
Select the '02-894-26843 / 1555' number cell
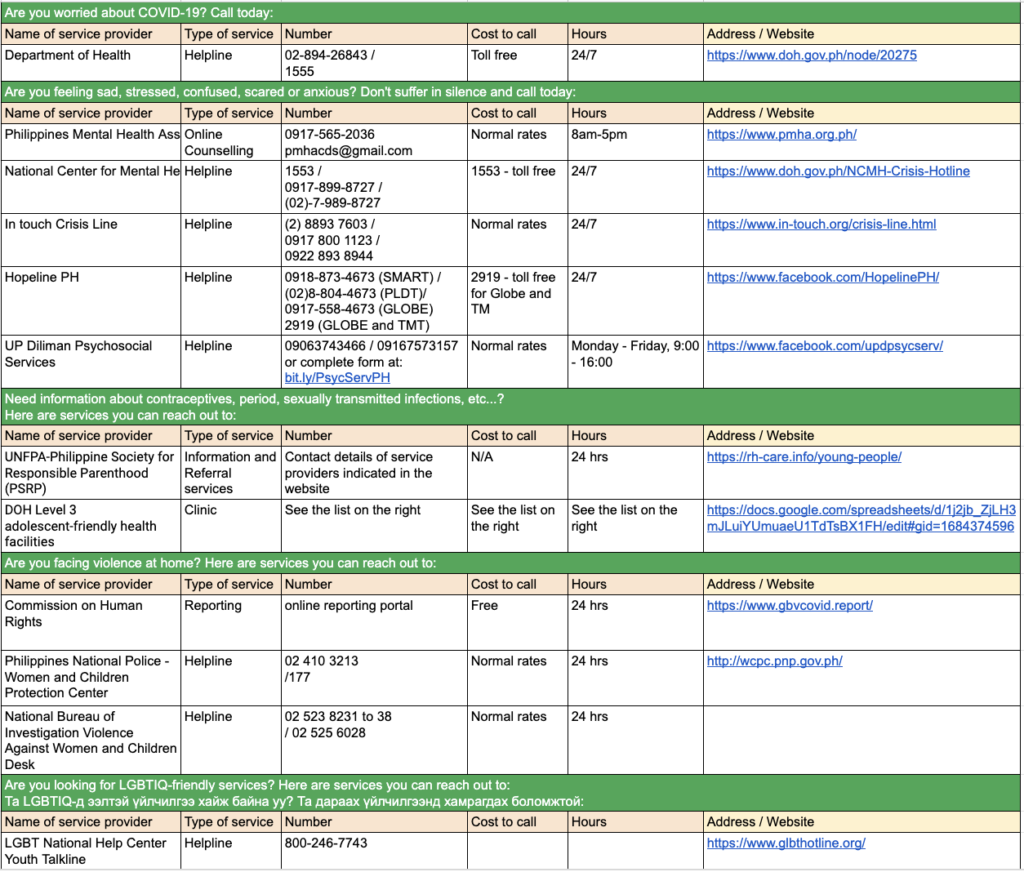tap(374, 63)
